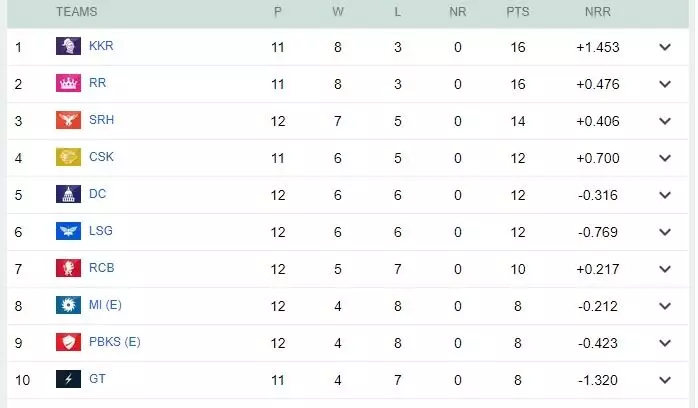Open the PBKS (E) team link
This screenshot has width=698, height=408.
coord(114,342)
